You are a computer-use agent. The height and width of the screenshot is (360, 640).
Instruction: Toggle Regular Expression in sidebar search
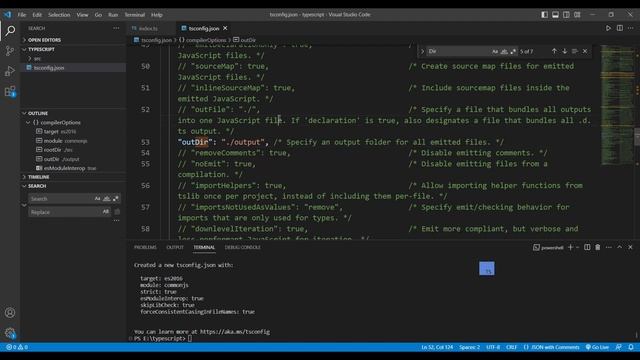[116, 199]
